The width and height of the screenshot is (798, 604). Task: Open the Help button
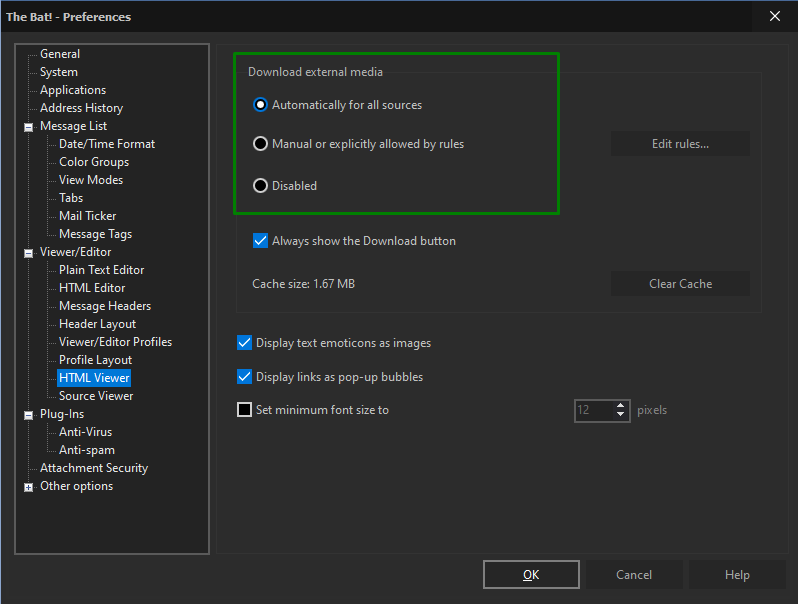[737, 574]
